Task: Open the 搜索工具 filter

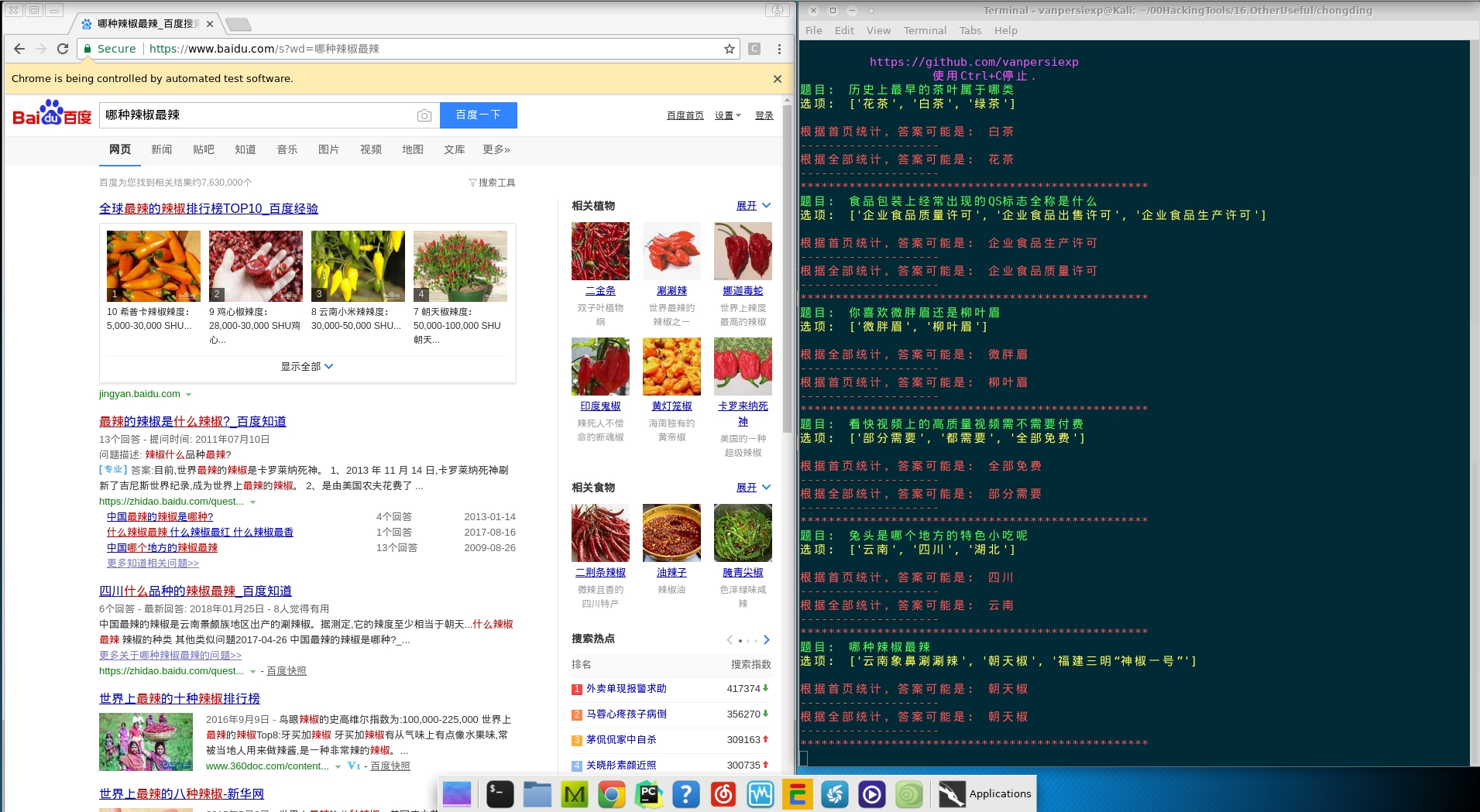Action: [x=492, y=183]
